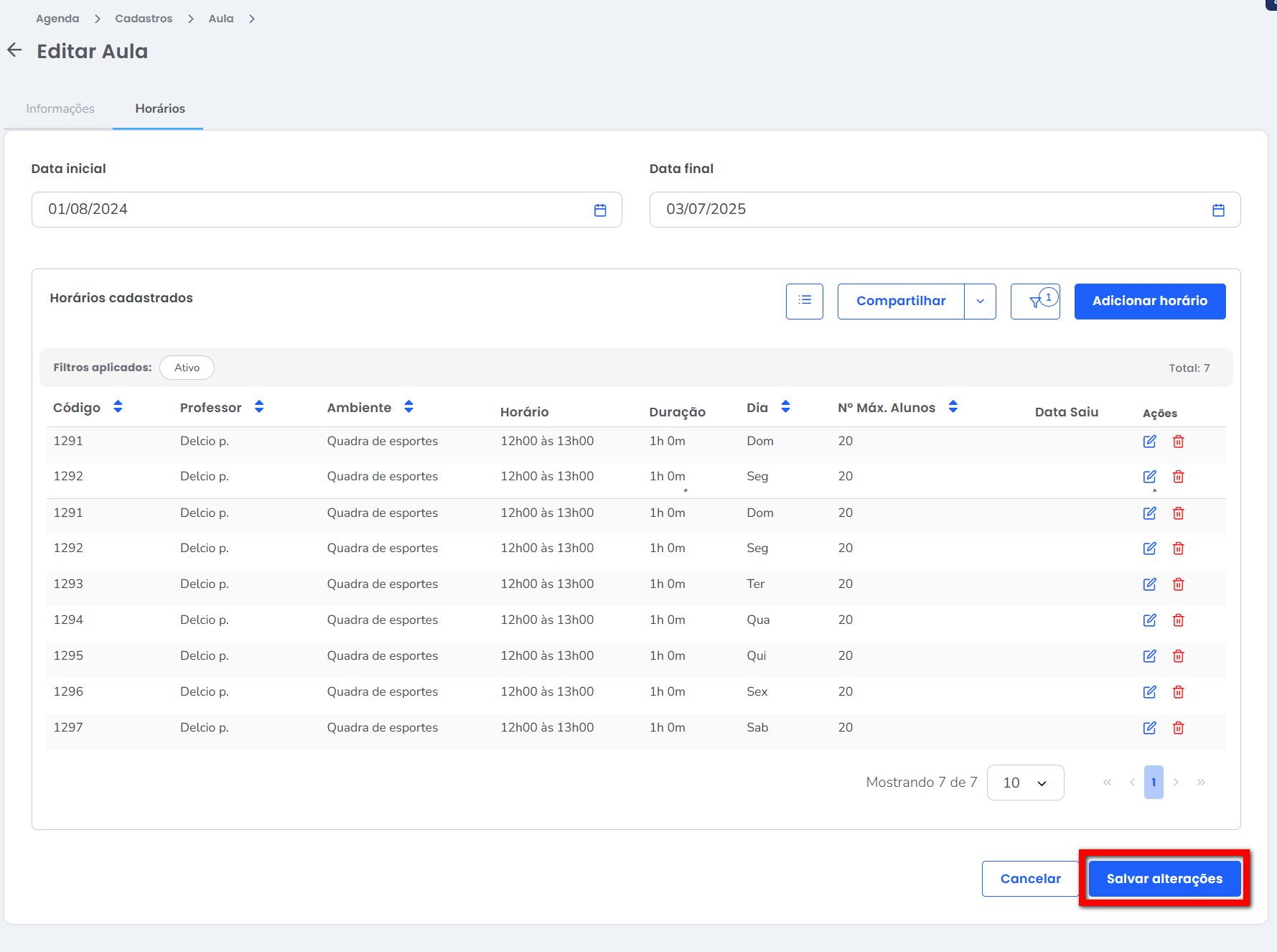Jump to the last page of results
This screenshot has width=1277, height=952.
(x=1201, y=783)
